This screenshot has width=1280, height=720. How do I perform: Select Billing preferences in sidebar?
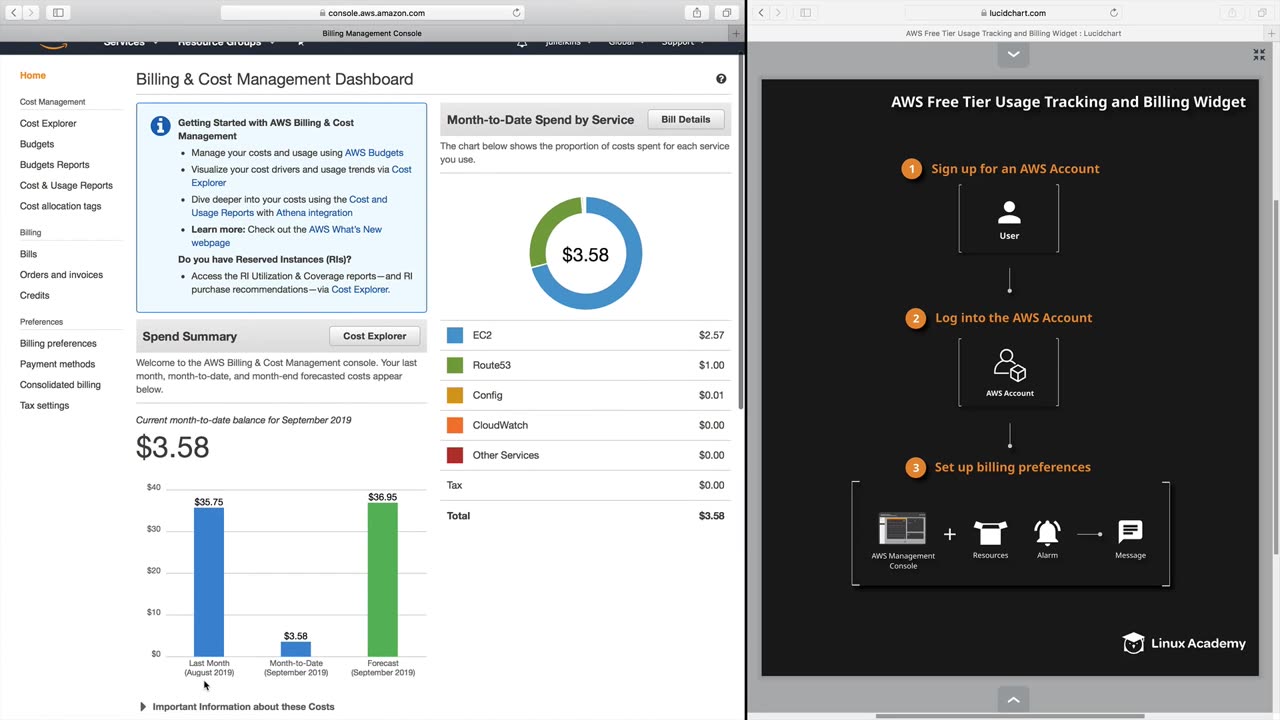tap(58, 343)
